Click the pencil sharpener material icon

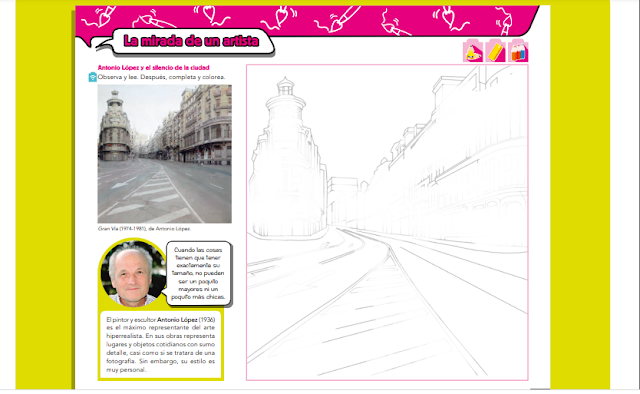(x=473, y=51)
